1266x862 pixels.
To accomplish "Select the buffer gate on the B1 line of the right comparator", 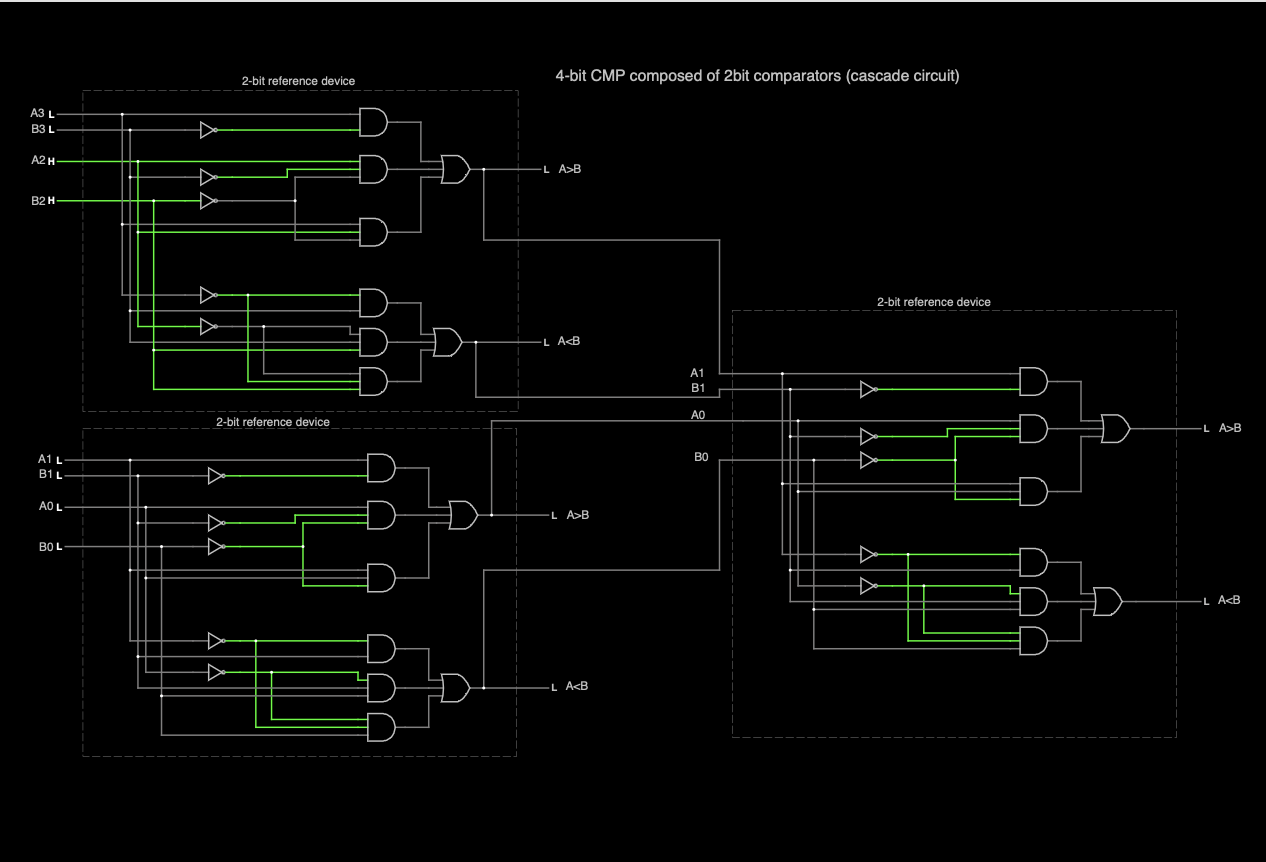I will 867,389.
